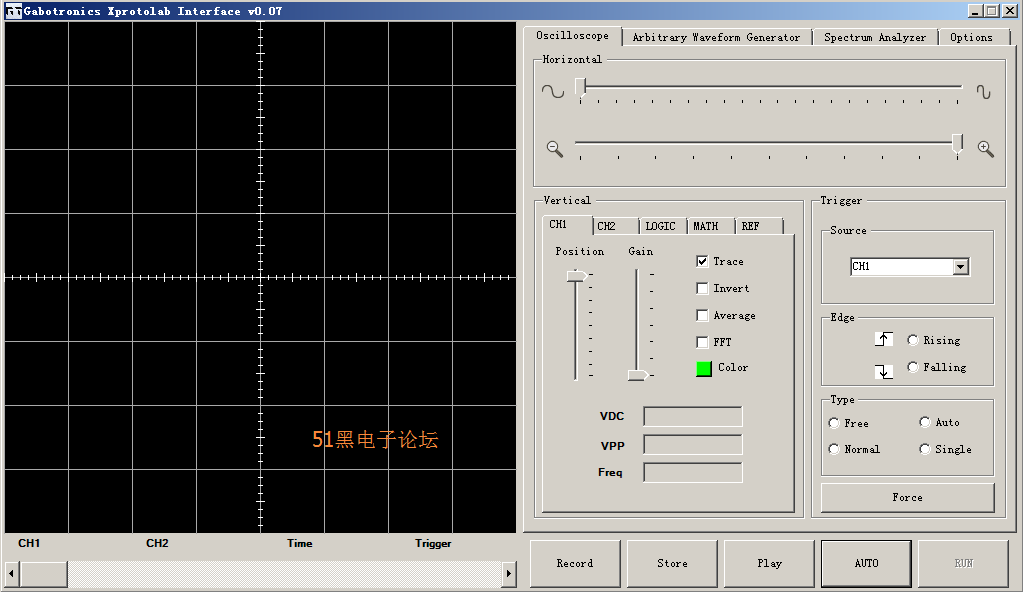Open the trigger Source CH1 dropdown
The image size is (1023, 592).
960,266
